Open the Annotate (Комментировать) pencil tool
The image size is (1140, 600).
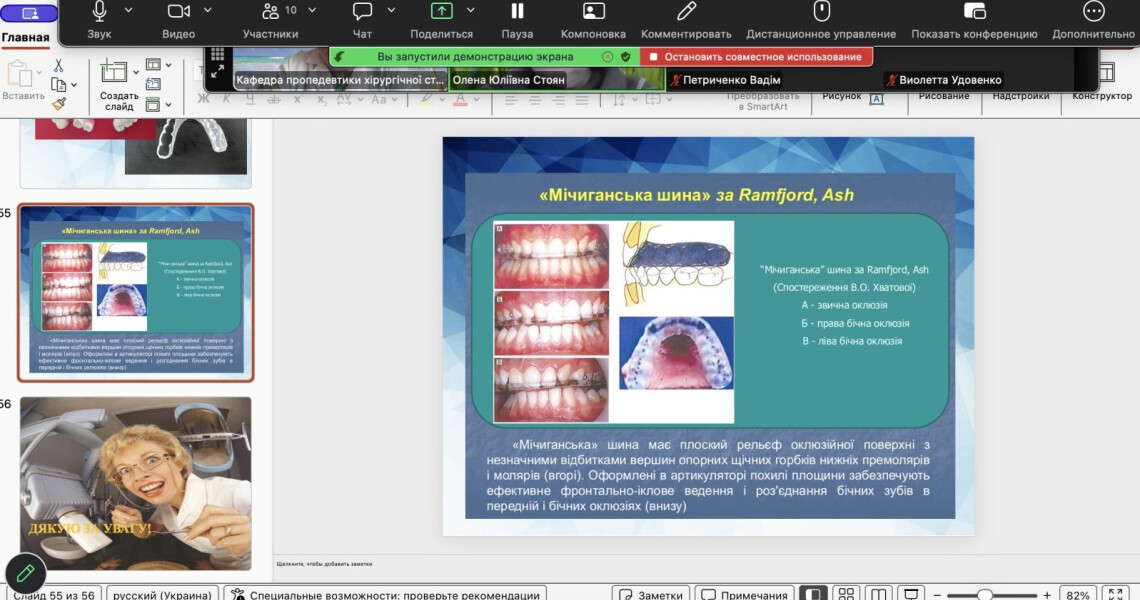click(x=686, y=12)
